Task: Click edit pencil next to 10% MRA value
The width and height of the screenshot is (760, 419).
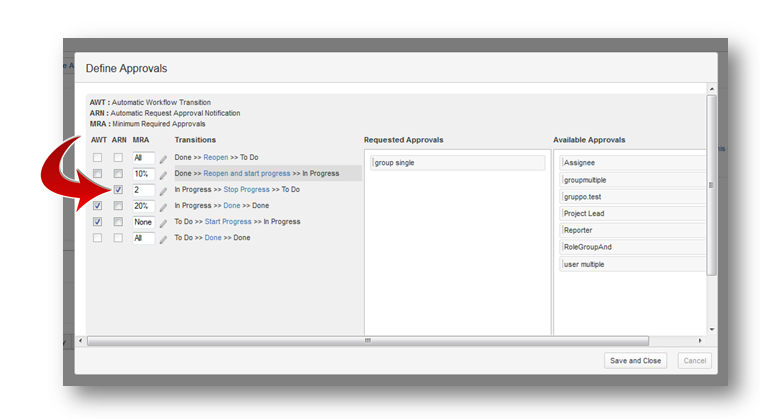Action: pyautogui.click(x=164, y=174)
